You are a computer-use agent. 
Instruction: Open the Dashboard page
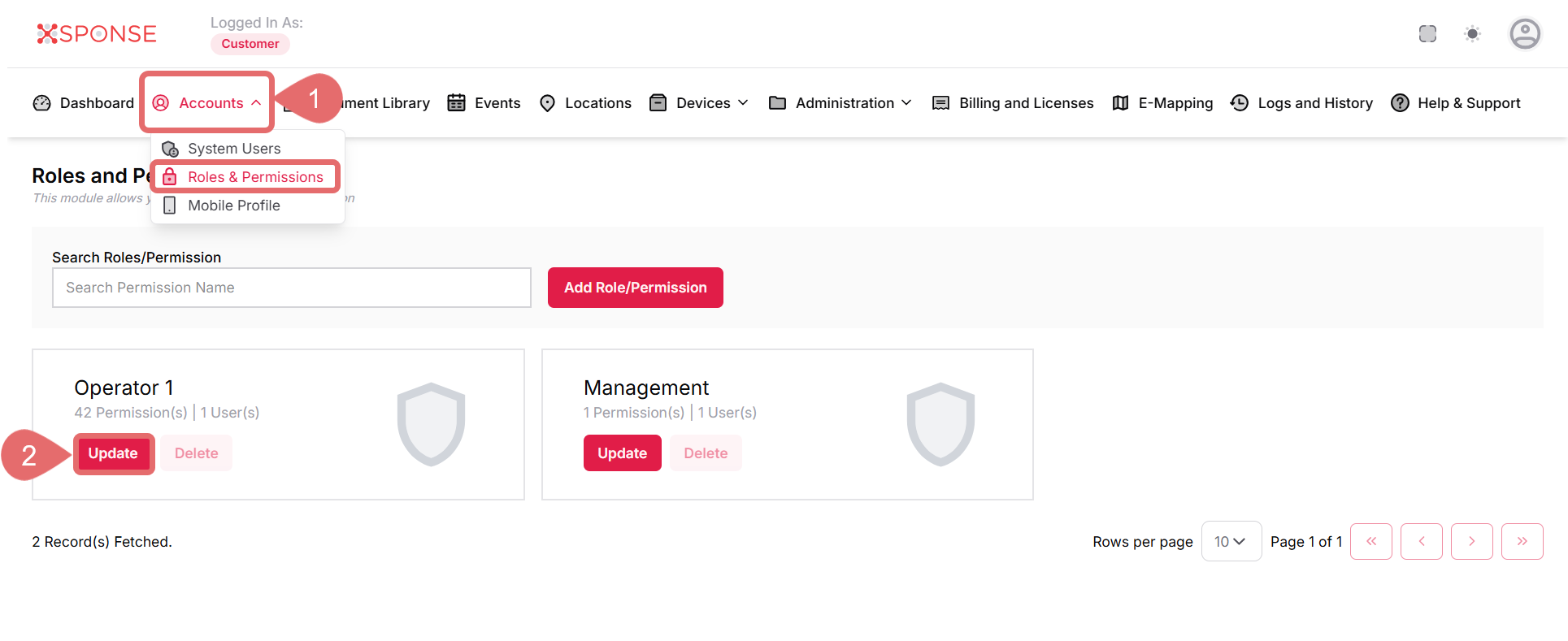coord(84,103)
